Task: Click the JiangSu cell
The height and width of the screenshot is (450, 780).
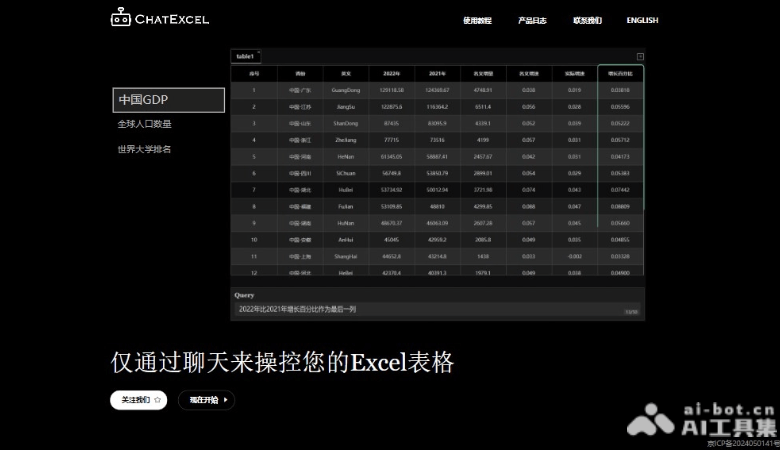Action: coord(346,107)
